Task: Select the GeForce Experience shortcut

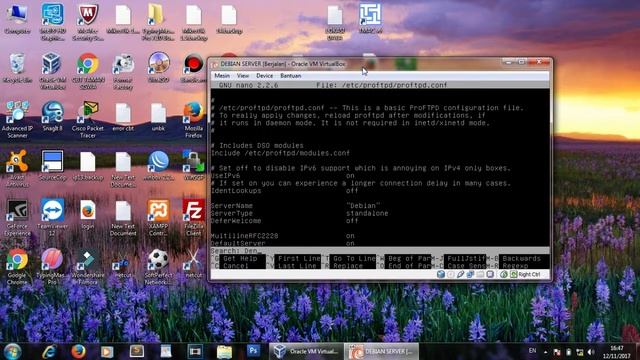Action: pyautogui.click(x=17, y=217)
